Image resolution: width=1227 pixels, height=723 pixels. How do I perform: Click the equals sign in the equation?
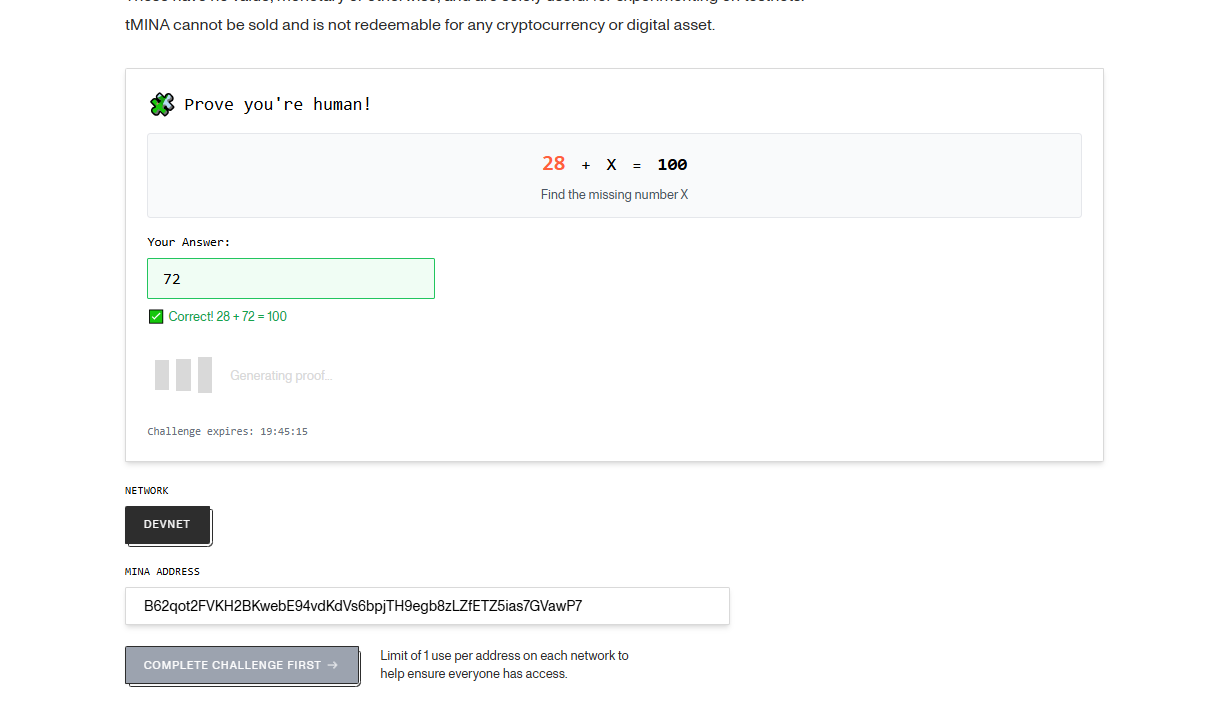pos(637,166)
